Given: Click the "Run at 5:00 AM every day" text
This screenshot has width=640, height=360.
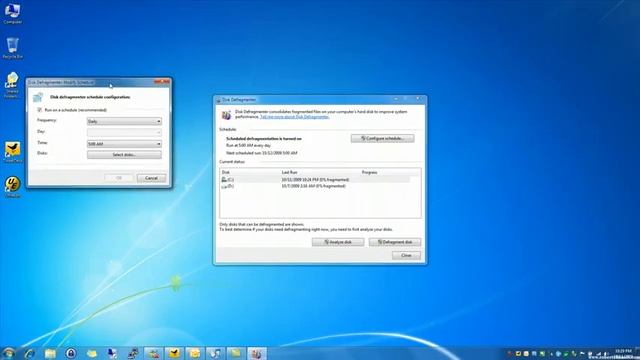Looking at the screenshot, I should coord(248,145).
